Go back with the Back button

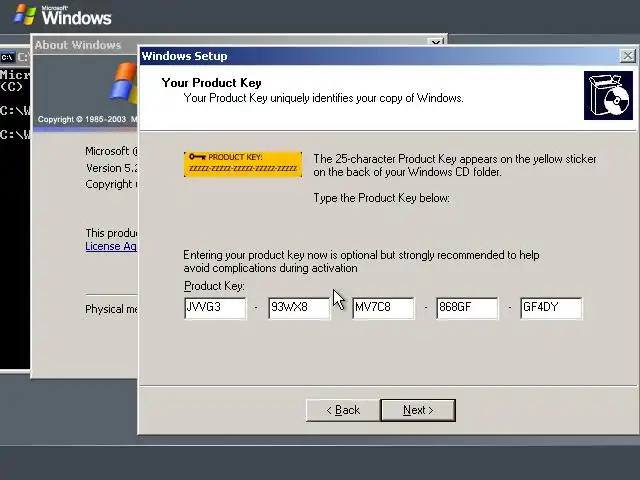click(343, 410)
